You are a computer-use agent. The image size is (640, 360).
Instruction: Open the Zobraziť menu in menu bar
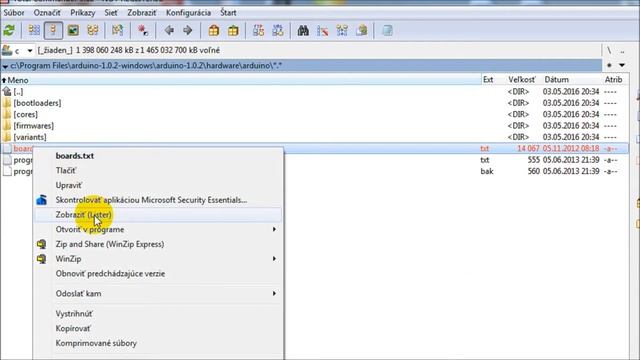click(142, 13)
